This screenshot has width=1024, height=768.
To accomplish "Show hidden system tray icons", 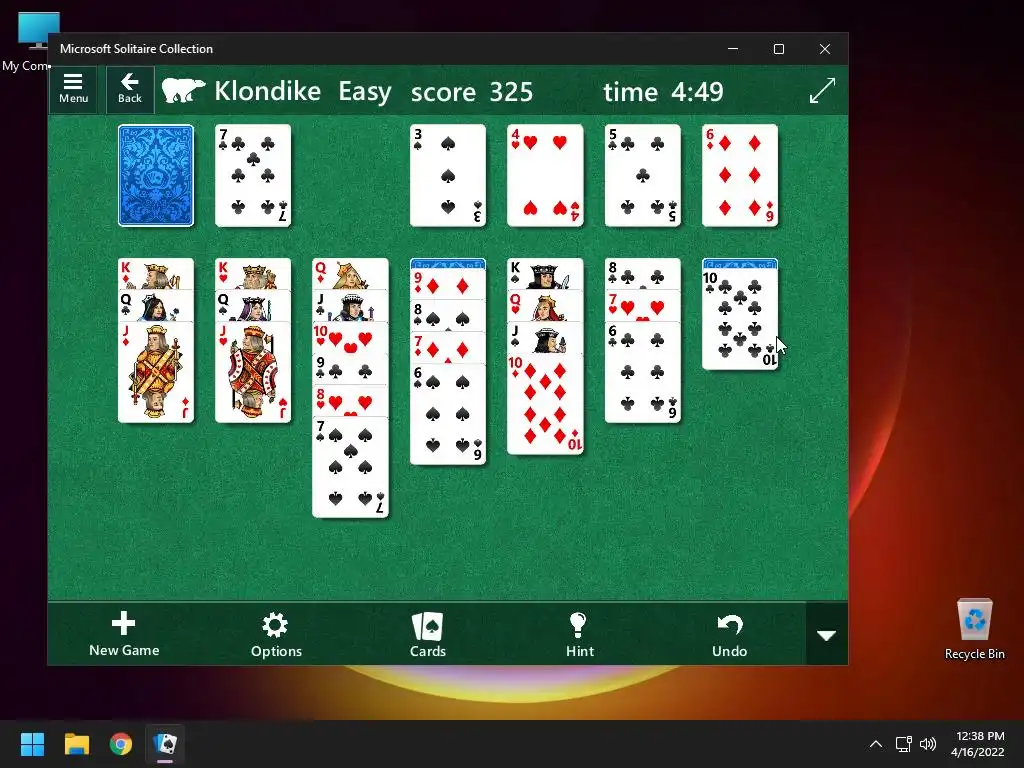I will (x=876, y=744).
